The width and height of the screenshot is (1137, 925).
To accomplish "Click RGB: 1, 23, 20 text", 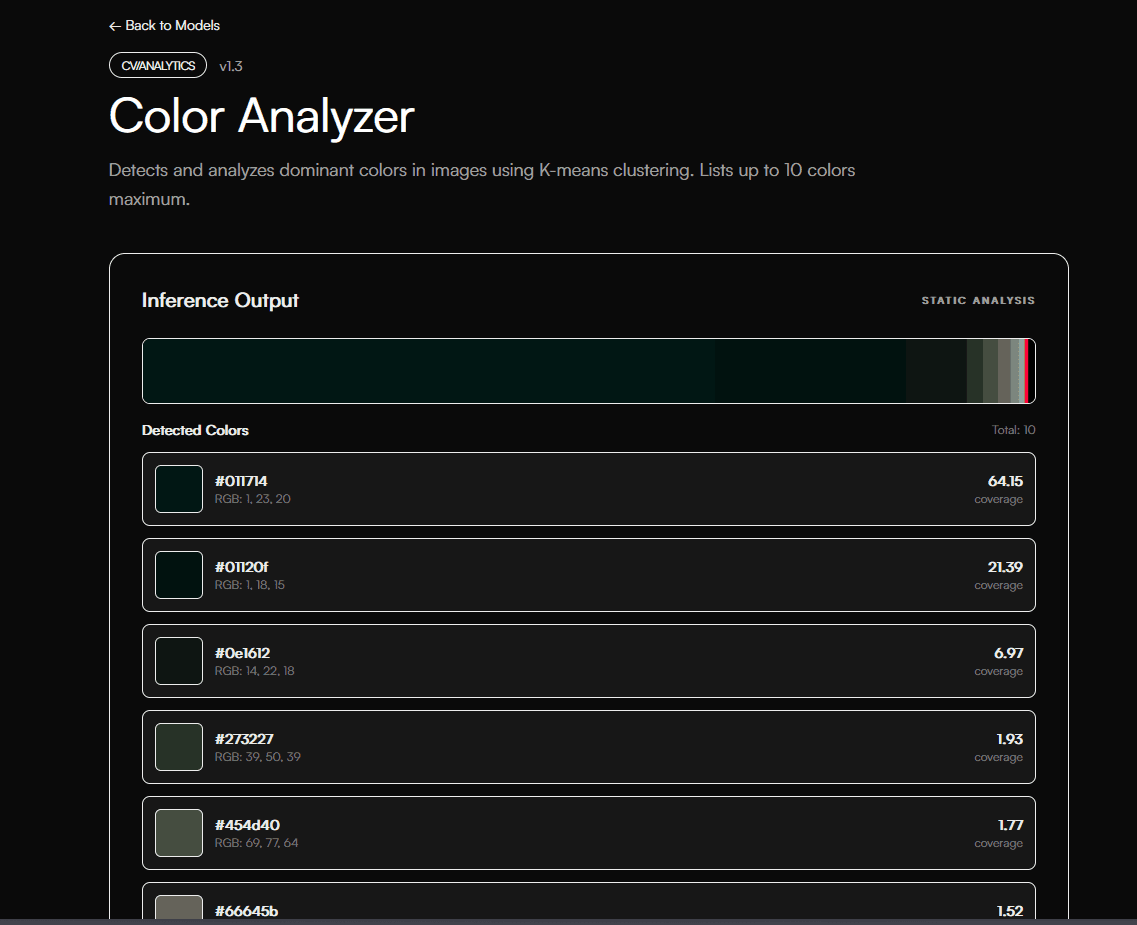I will point(252,499).
